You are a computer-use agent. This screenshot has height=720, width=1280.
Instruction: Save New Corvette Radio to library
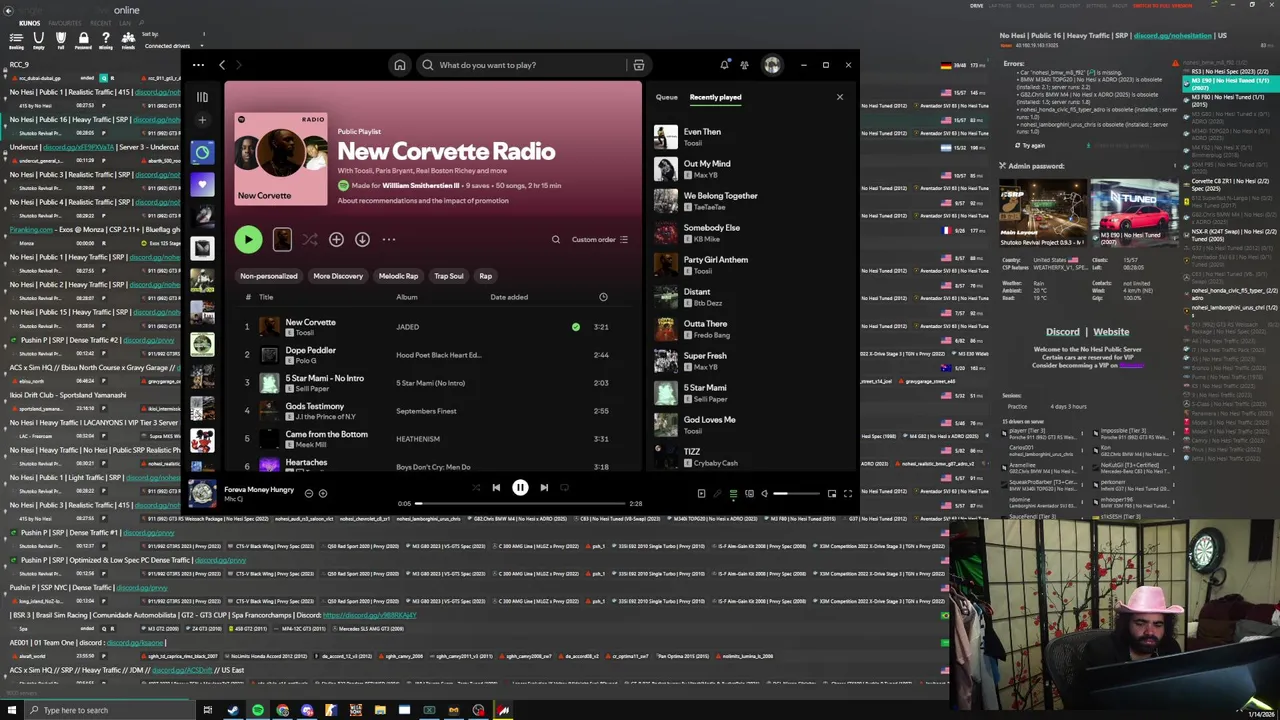click(x=336, y=239)
